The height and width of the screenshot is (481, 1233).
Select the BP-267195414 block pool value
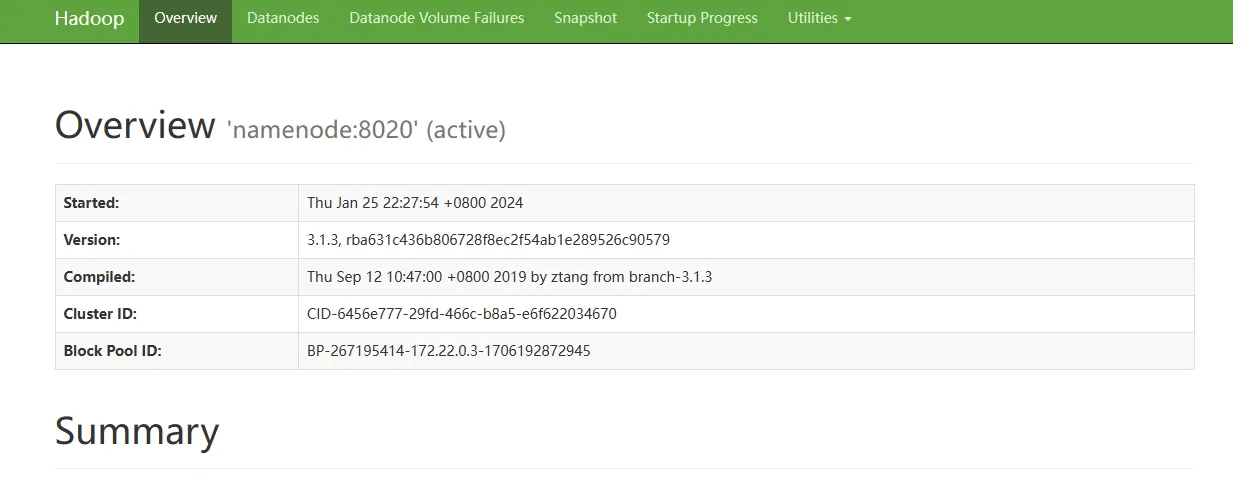point(448,351)
